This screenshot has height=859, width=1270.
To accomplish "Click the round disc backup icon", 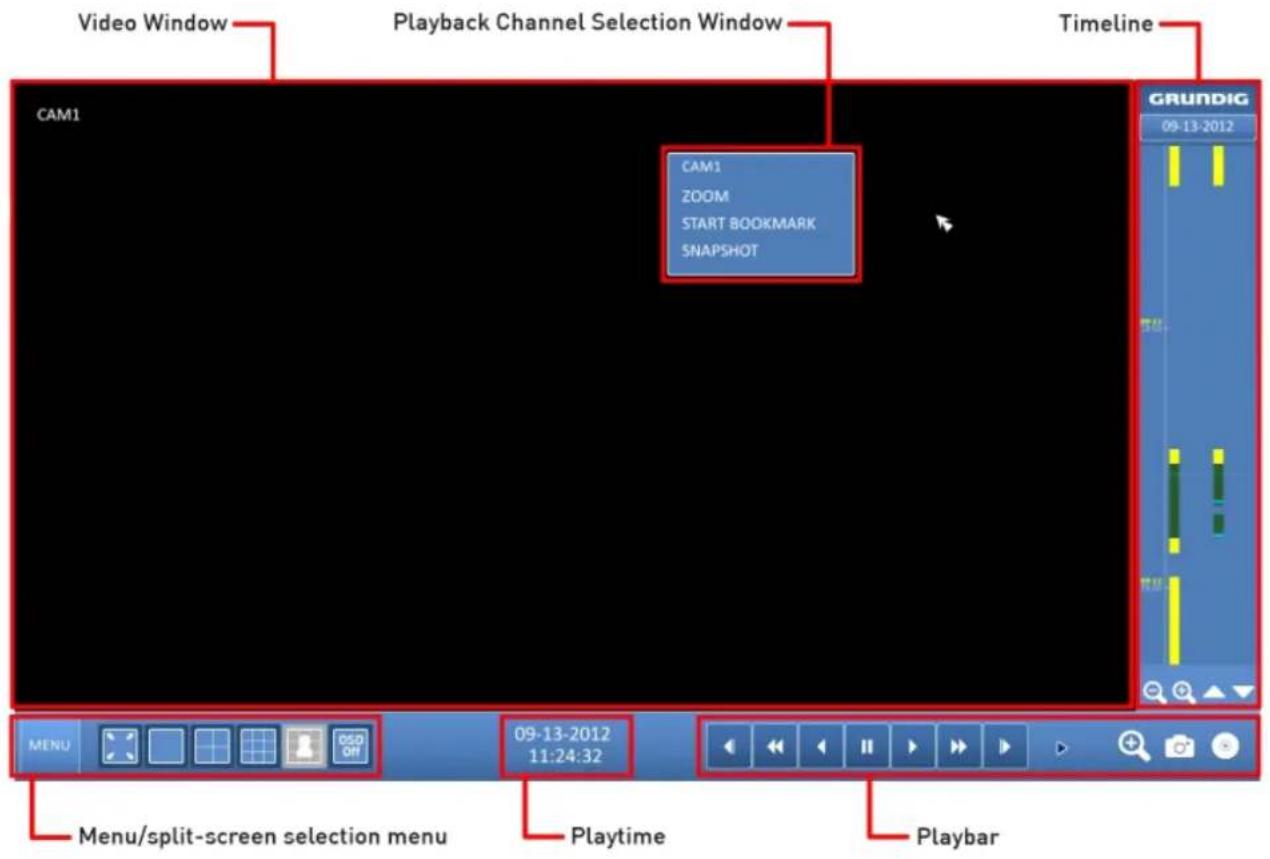I will (1225, 747).
